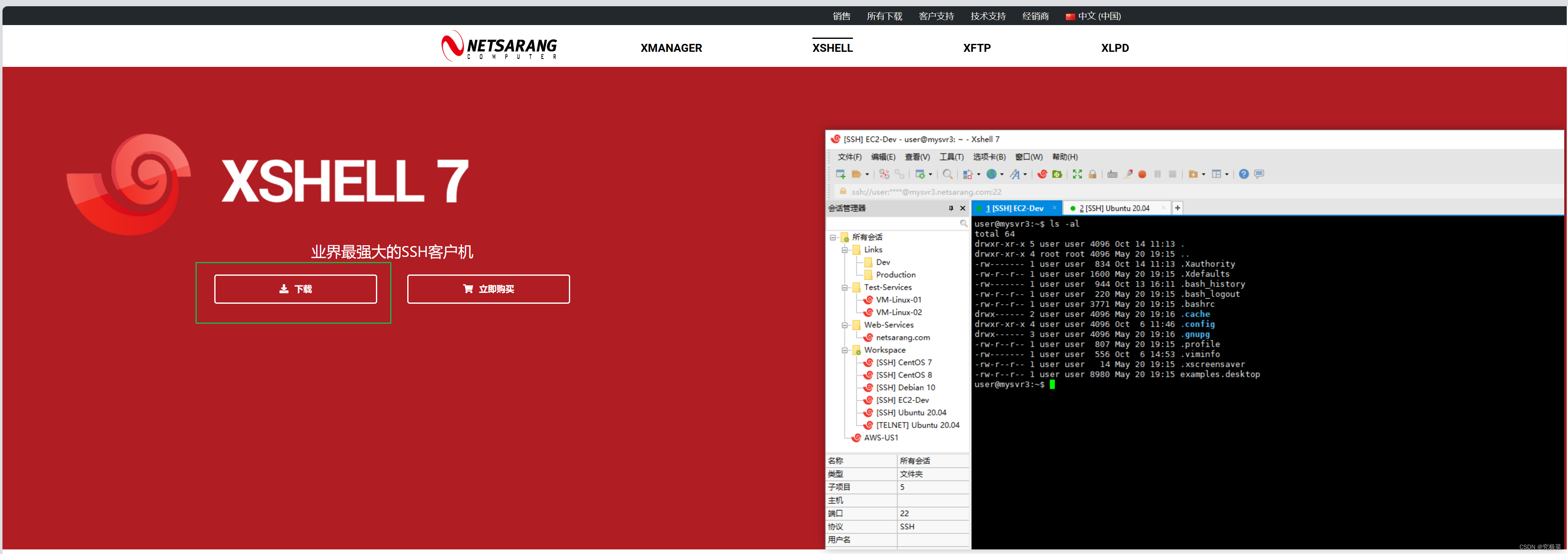Open dropdown arrow beside Font icon
Screen dimensions: 1568x554
[x=1025, y=175]
